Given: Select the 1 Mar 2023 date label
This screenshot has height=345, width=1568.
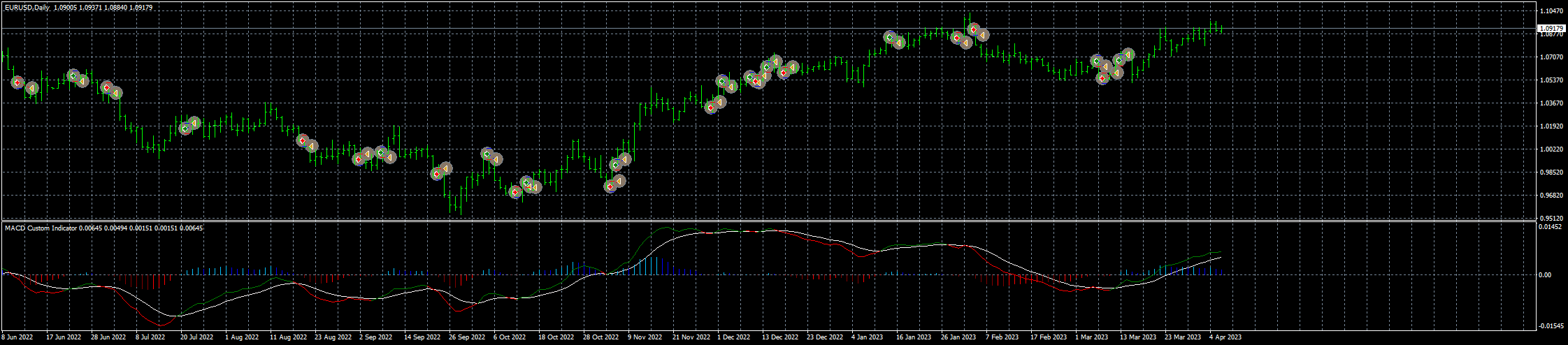Looking at the screenshot, I should tap(1092, 337).
